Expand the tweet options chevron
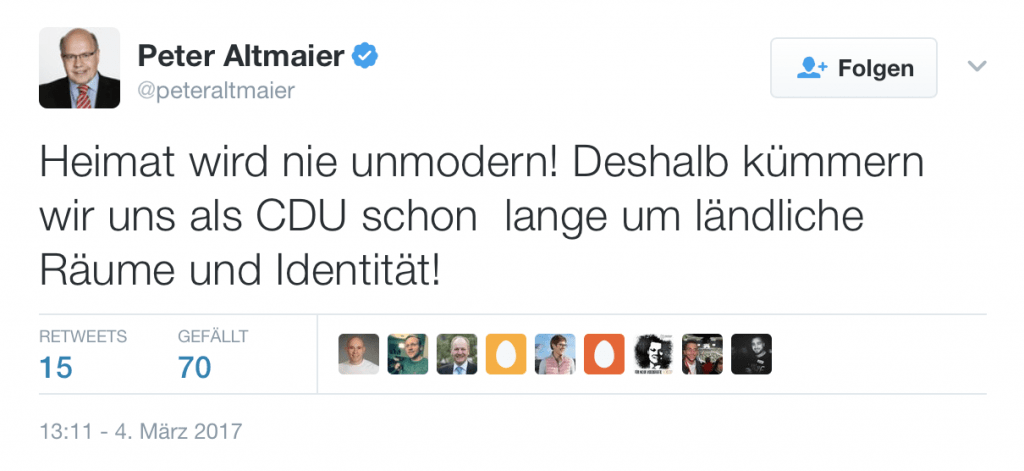The height and width of the screenshot is (471, 1024). [977, 67]
